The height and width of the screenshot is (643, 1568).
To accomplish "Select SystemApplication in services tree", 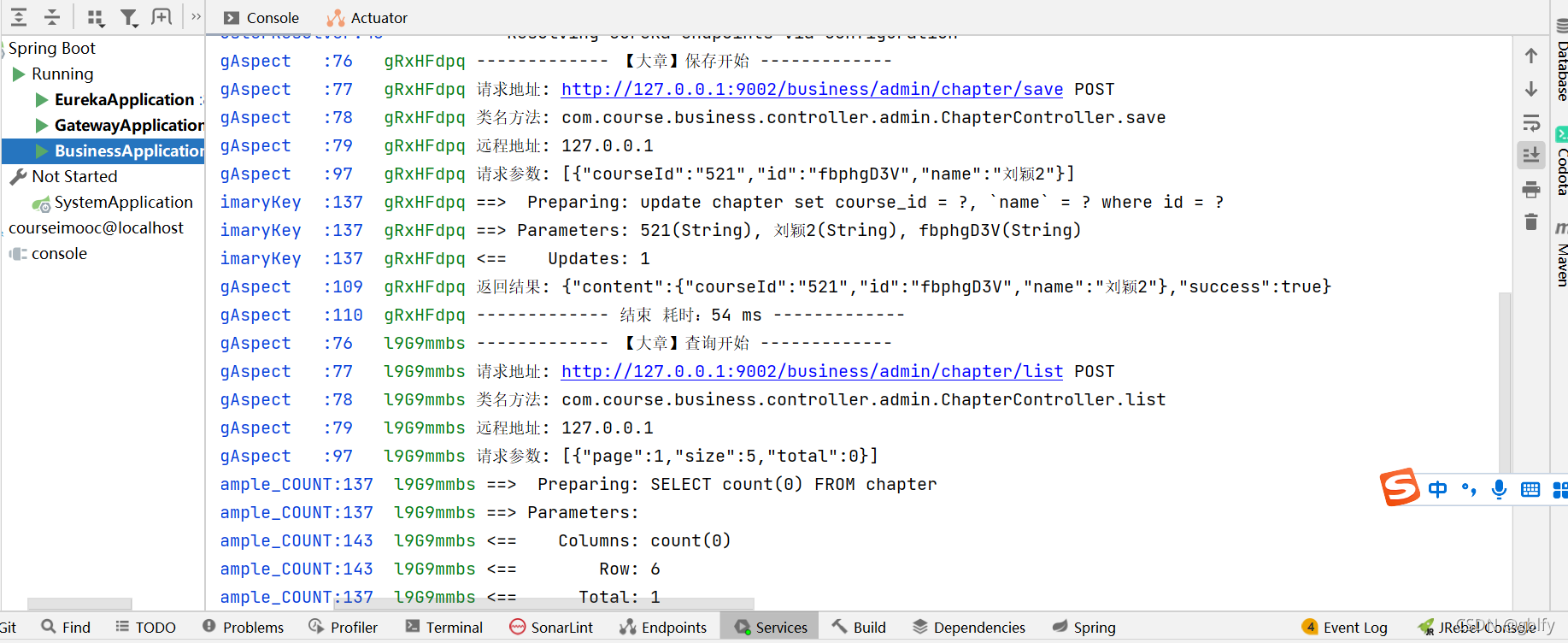I will [124, 202].
